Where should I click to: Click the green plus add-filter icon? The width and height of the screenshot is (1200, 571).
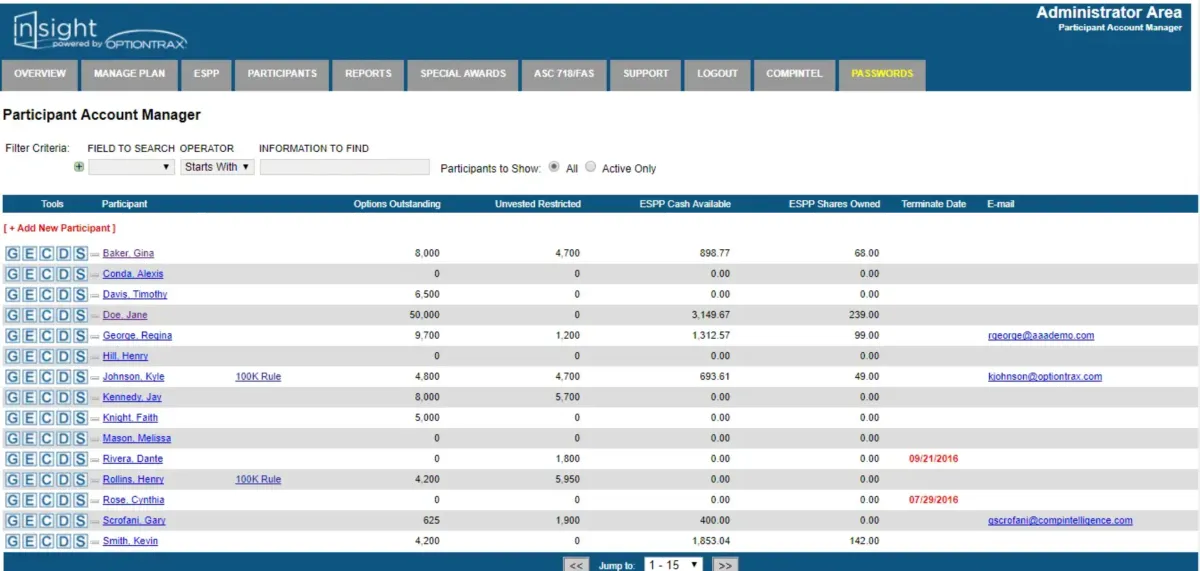tap(79, 167)
